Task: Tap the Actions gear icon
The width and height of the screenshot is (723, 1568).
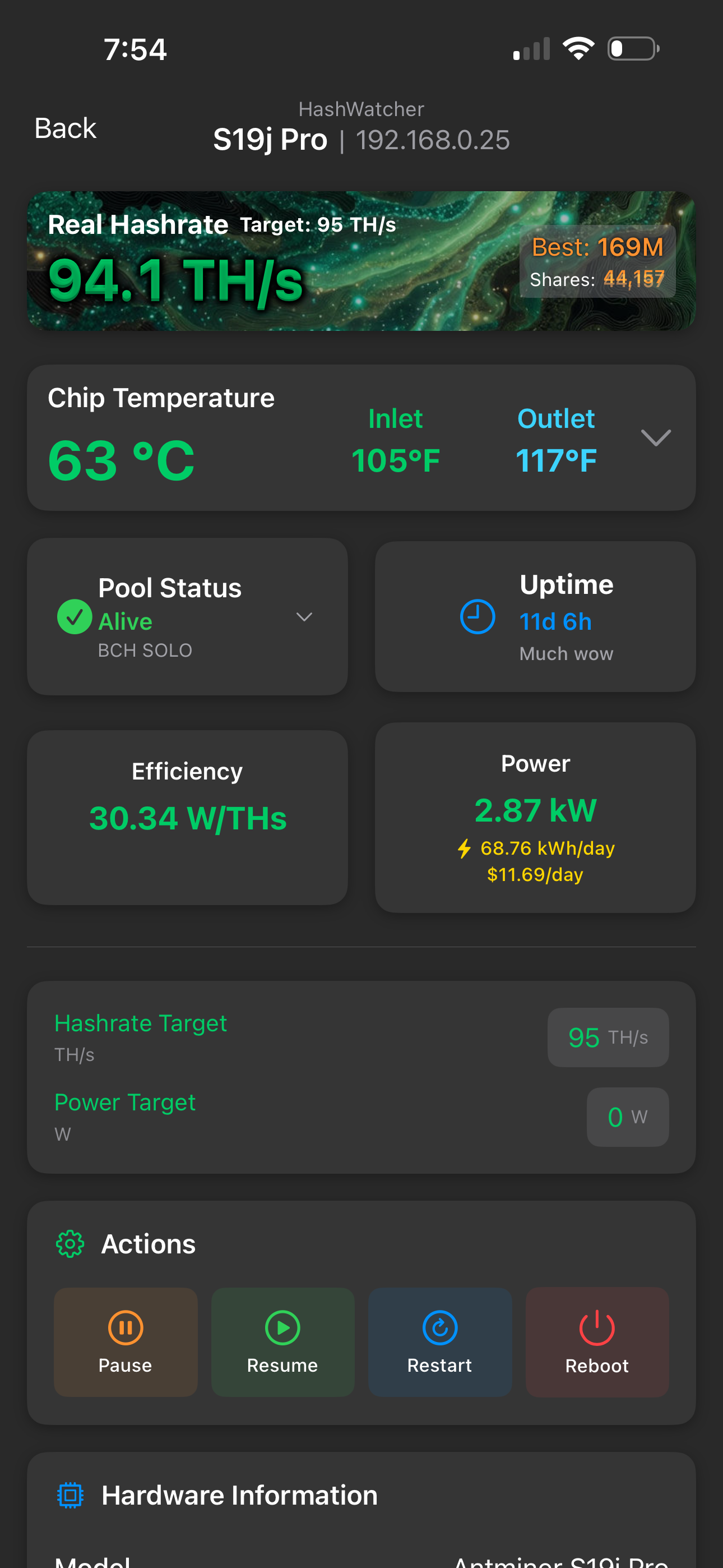Action: [x=70, y=1243]
